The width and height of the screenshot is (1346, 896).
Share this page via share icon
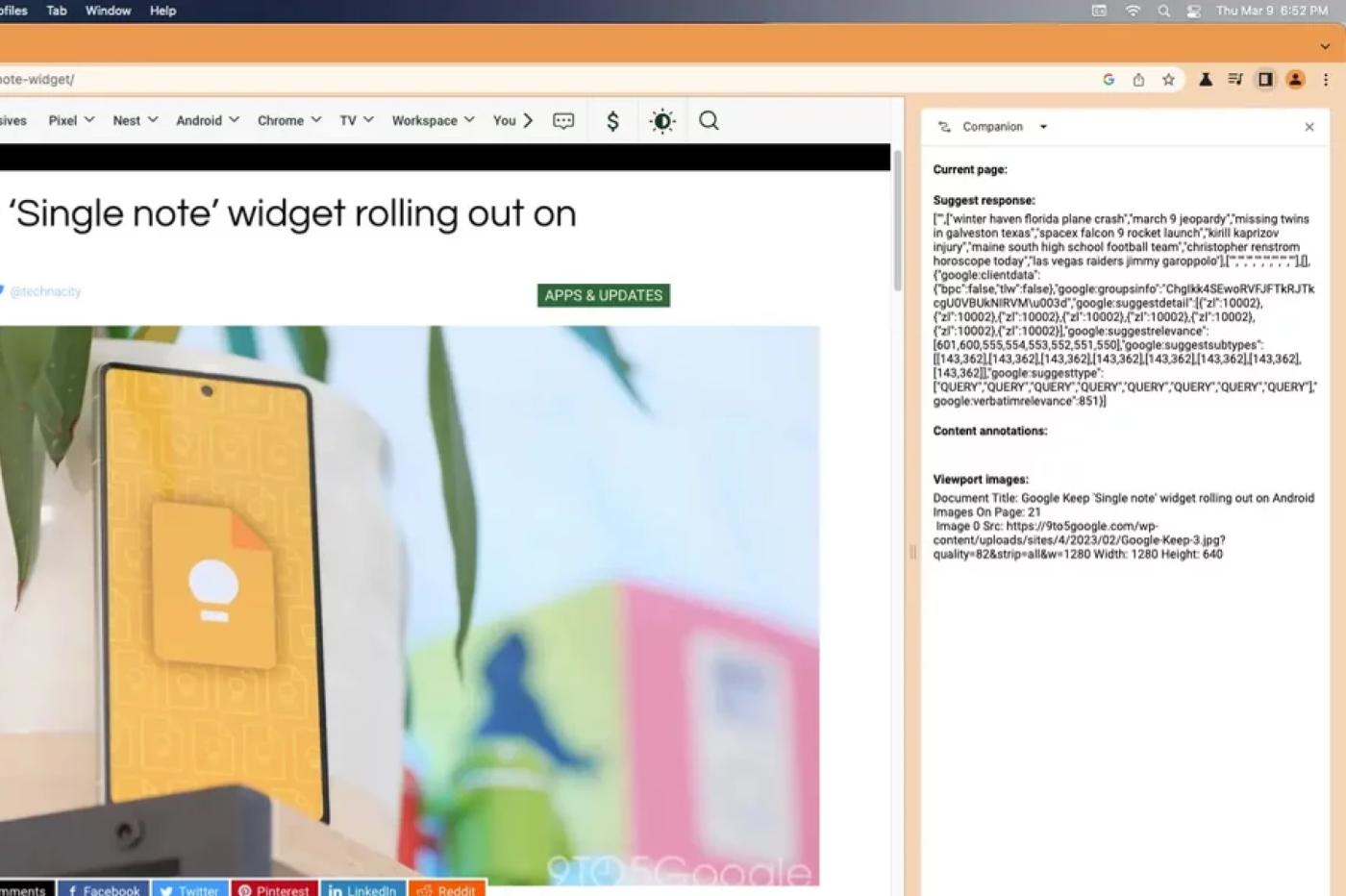(1138, 80)
